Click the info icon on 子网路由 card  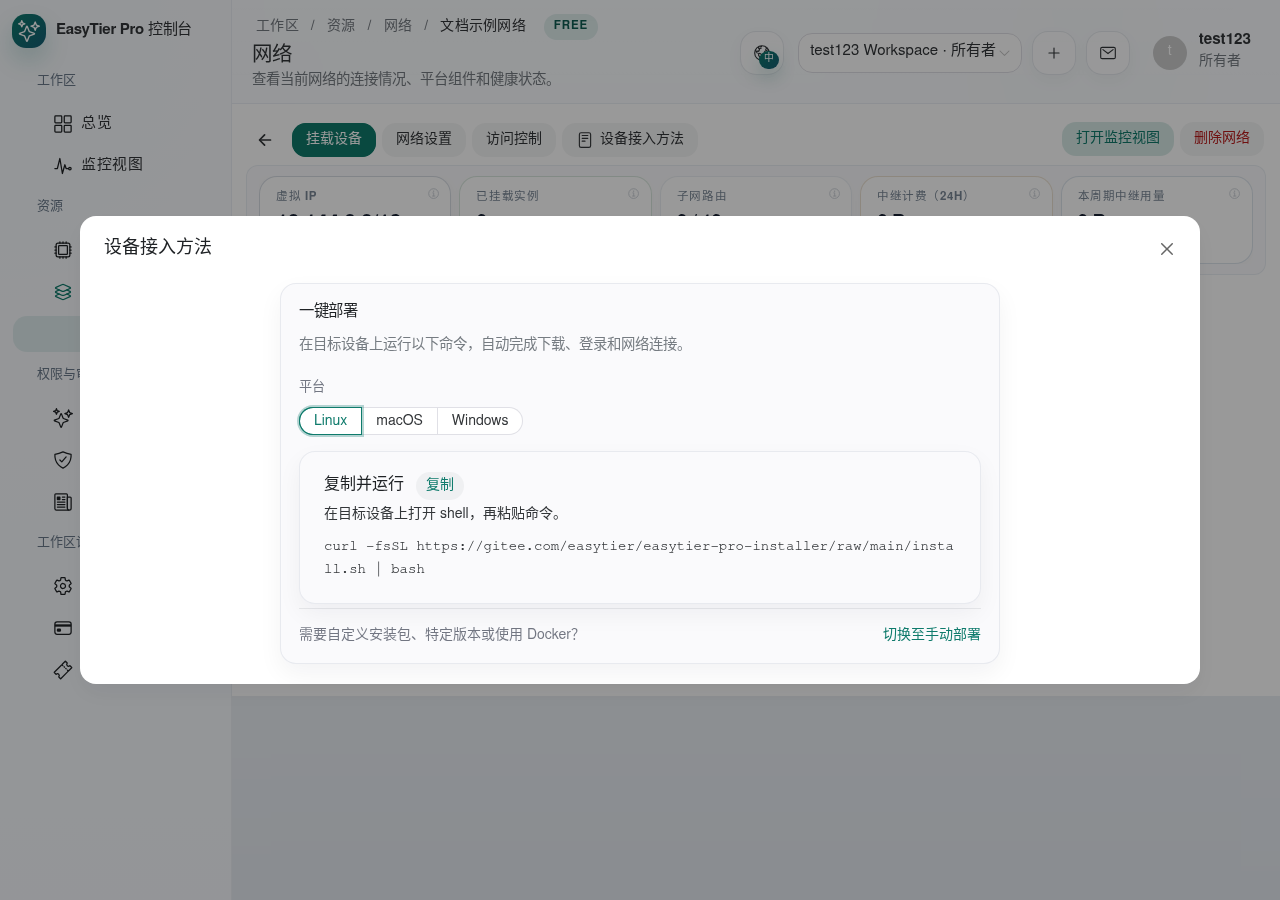(834, 194)
